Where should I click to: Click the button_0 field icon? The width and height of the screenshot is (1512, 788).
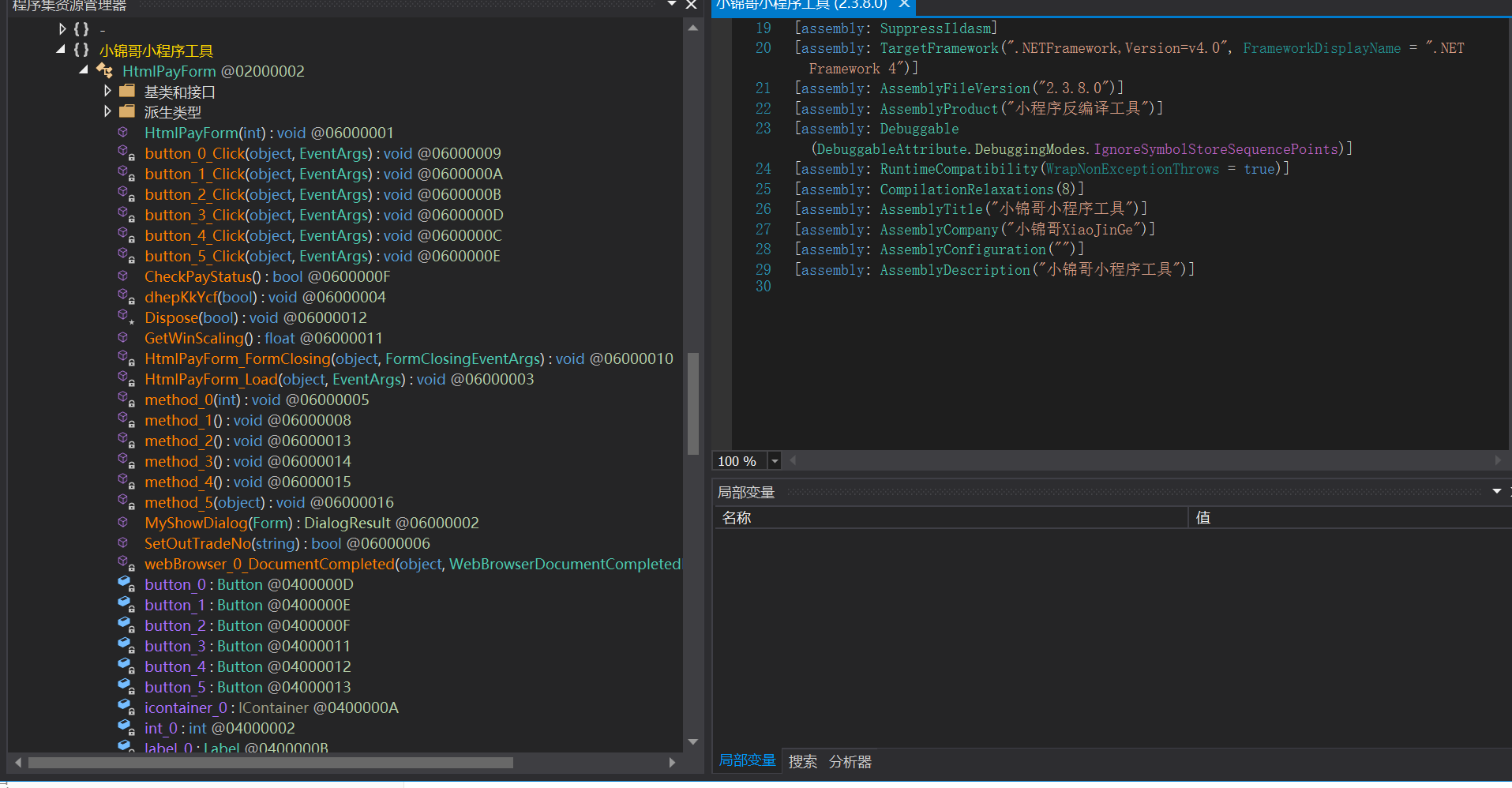(125, 584)
